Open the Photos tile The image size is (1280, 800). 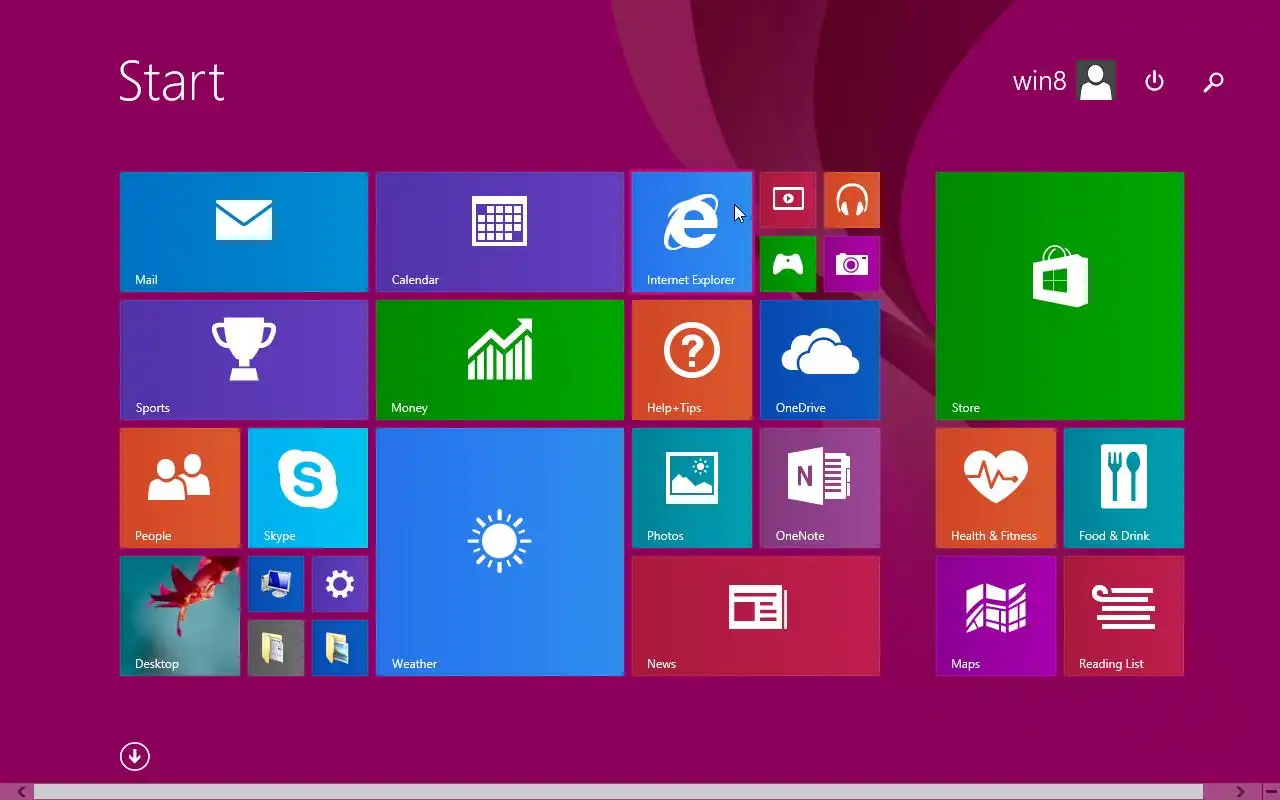(692, 488)
